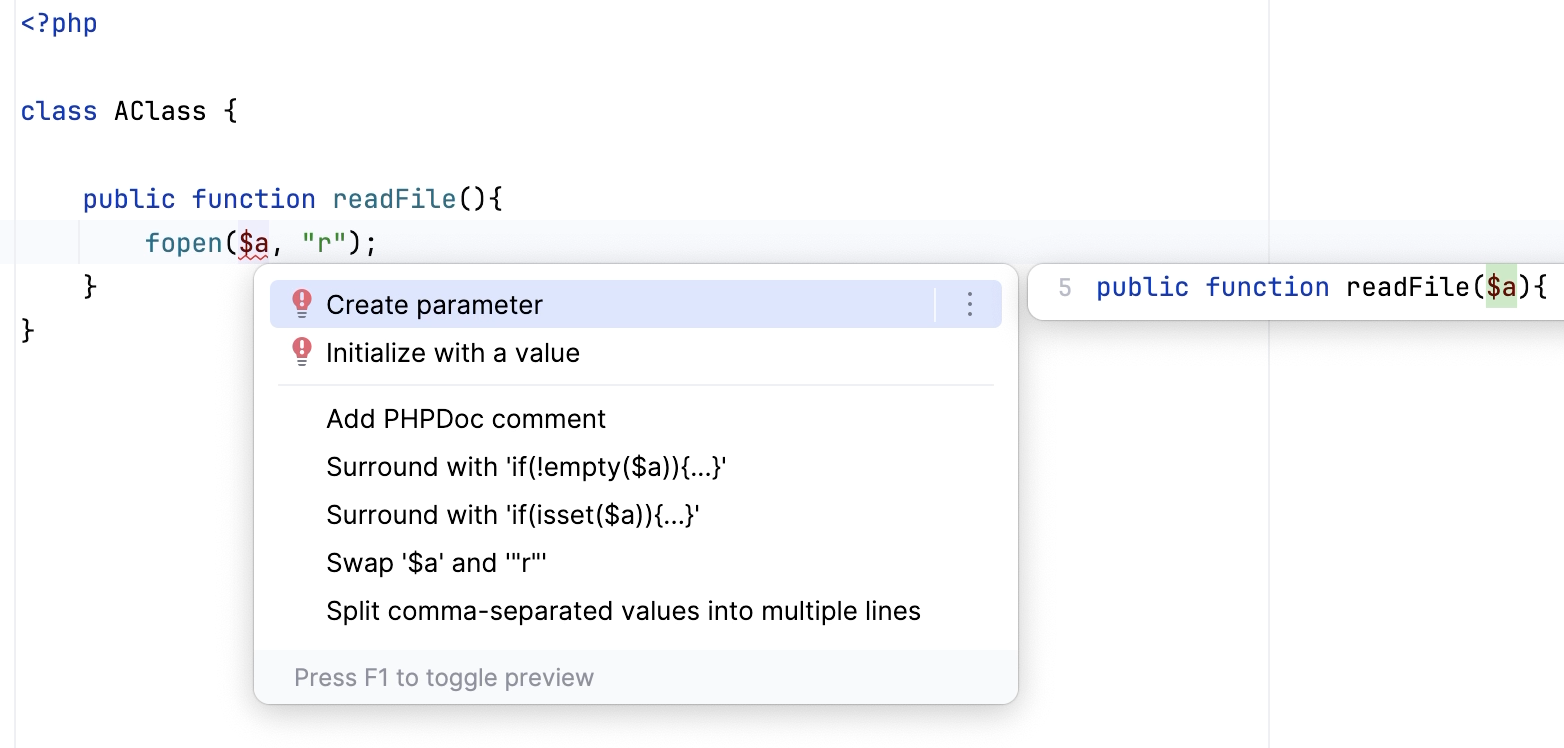Choose Surround with if(!empty($a)) option
This screenshot has height=748, width=1564.
(526, 467)
